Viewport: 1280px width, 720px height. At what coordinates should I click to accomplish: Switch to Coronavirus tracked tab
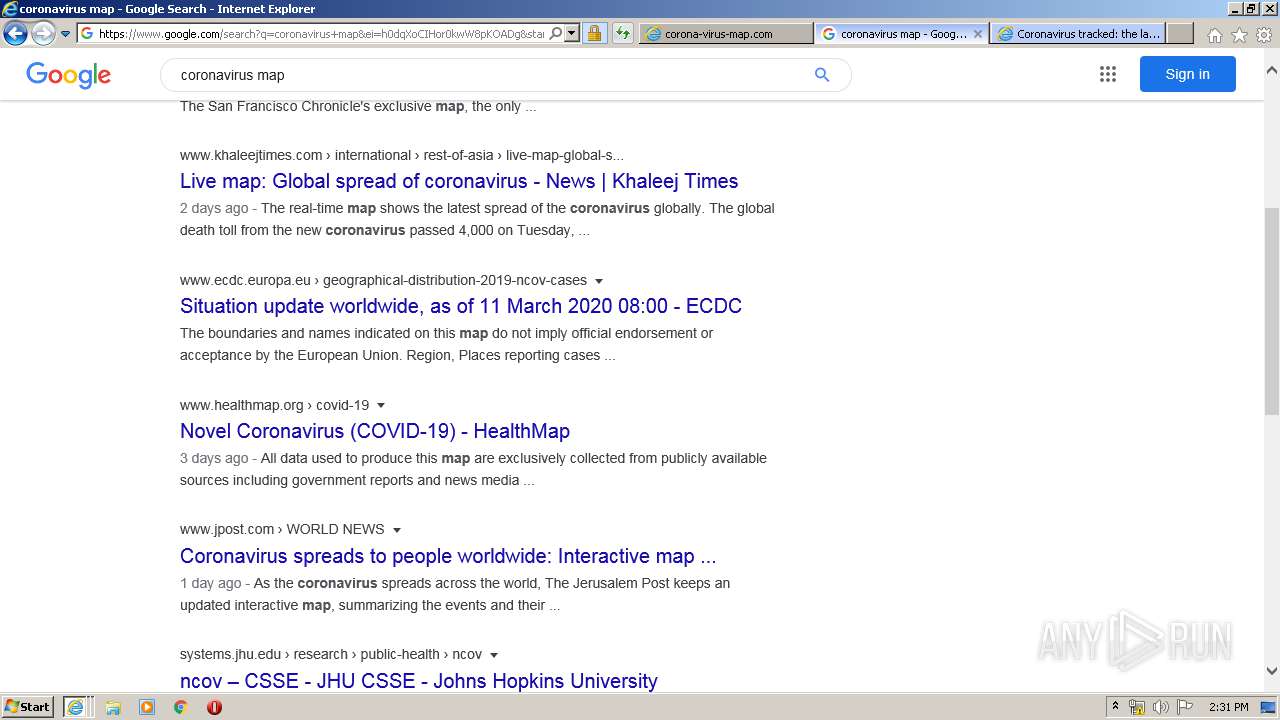1078,33
